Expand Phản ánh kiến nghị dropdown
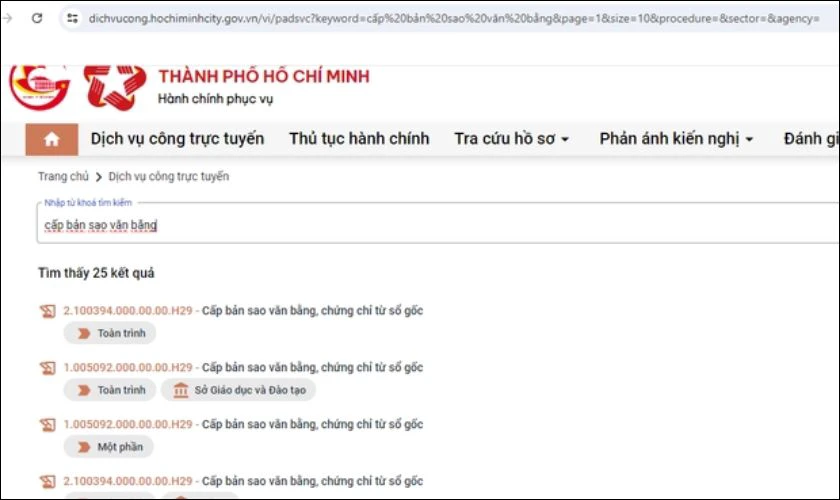The width and height of the screenshot is (840, 500). click(676, 139)
